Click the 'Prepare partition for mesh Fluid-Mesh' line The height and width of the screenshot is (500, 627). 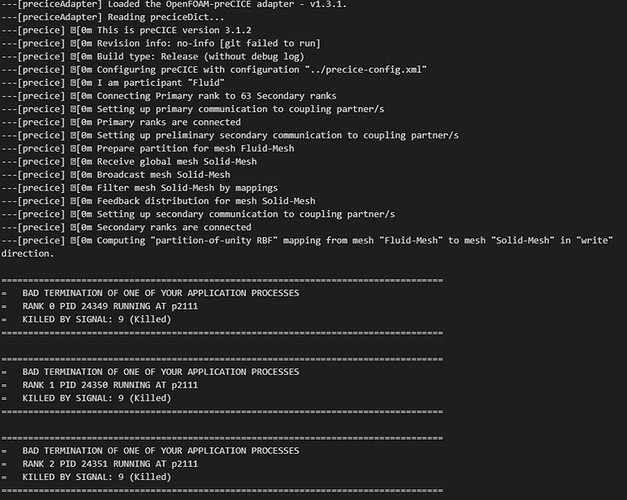148,149
